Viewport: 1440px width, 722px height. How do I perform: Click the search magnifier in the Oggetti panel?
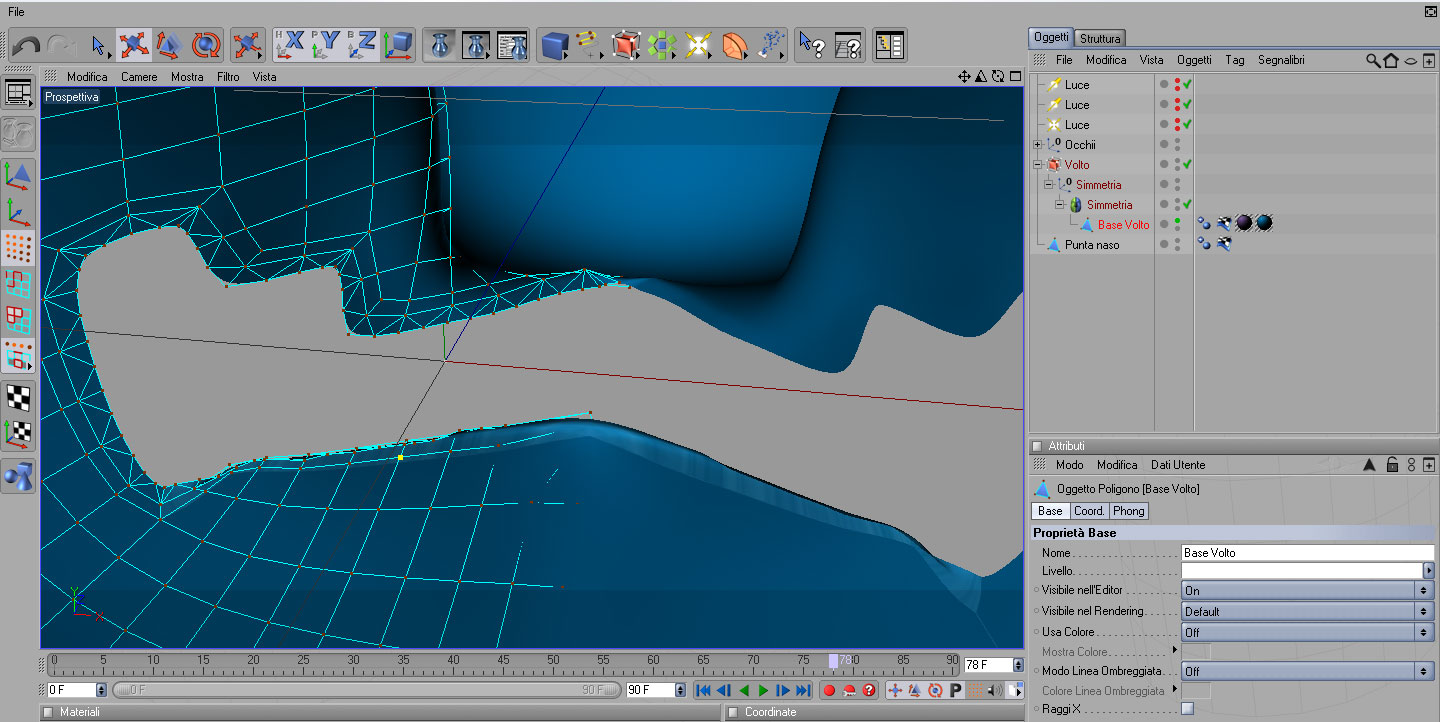[x=1373, y=61]
